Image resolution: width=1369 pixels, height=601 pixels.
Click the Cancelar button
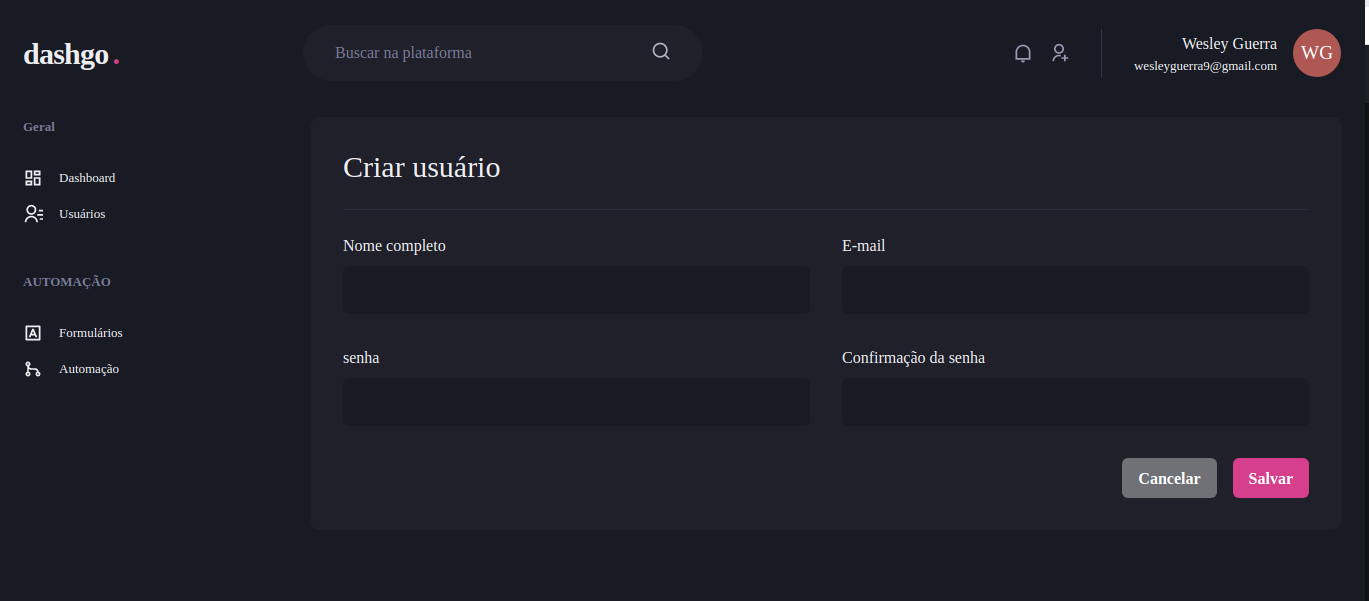(1169, 478)
